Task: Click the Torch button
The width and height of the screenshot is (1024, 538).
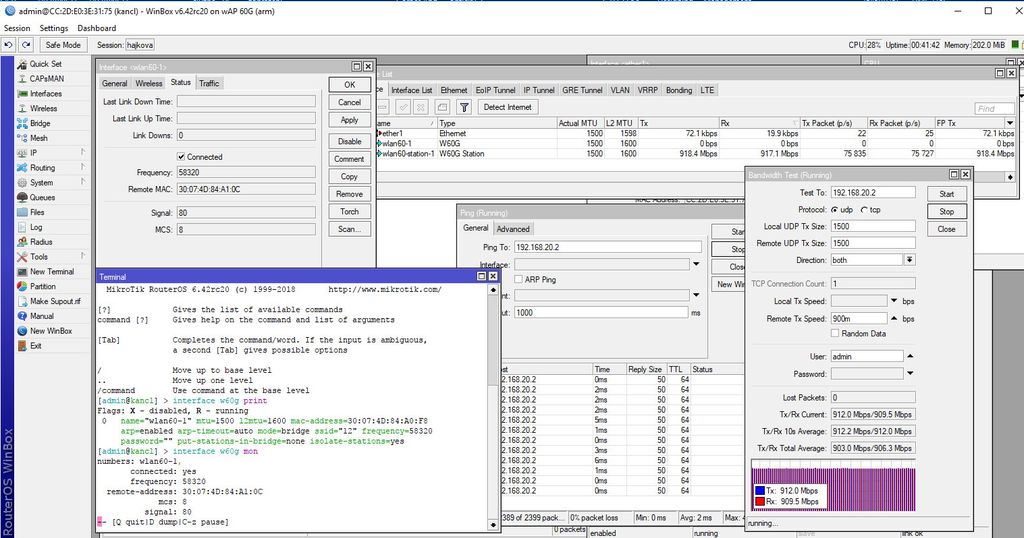Action: [x=349, y=212]
